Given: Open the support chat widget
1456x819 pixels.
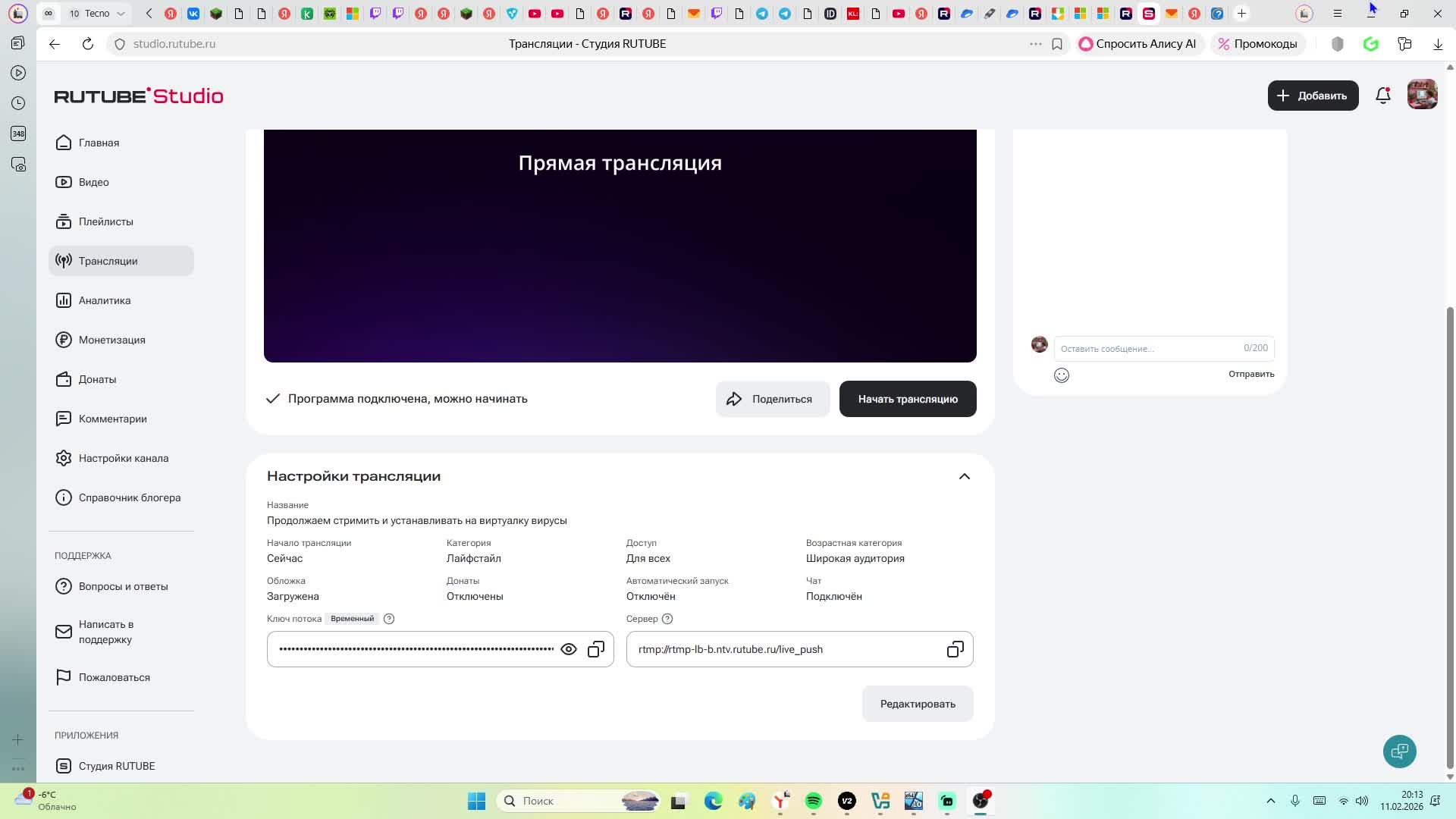Looking at the screenshot, I should 1399,752.
